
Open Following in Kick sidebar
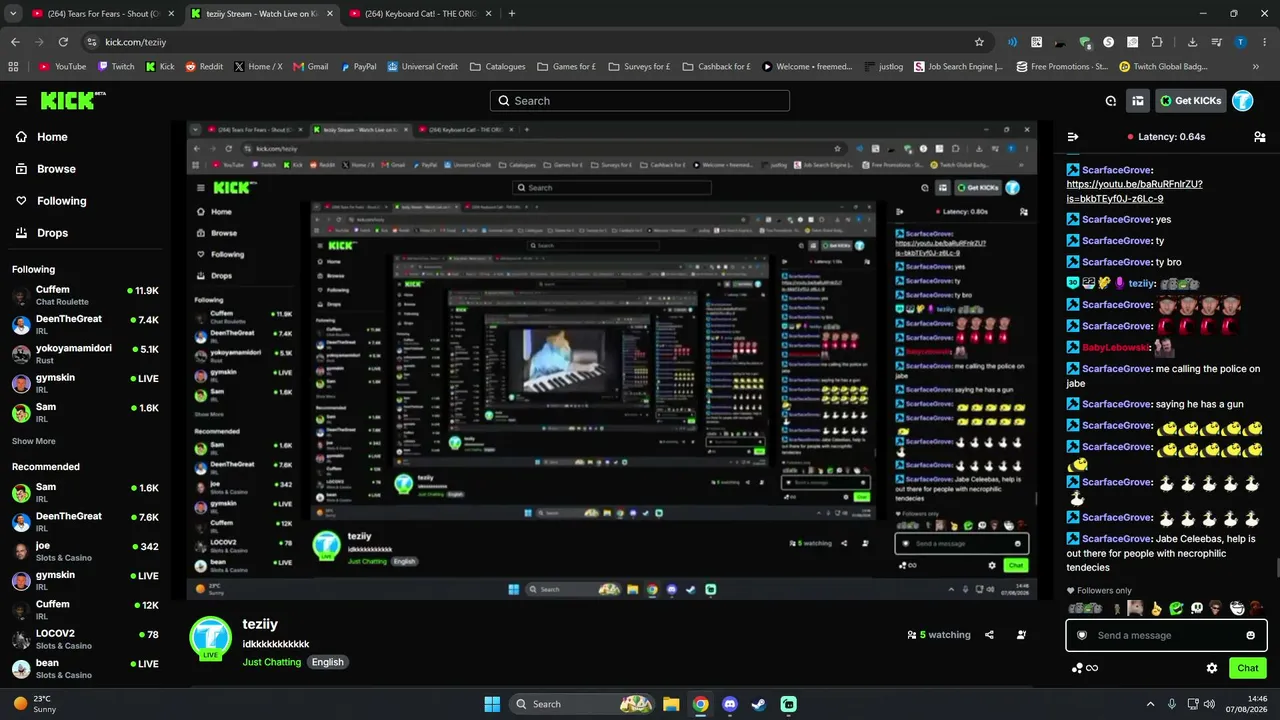(51, 201)
